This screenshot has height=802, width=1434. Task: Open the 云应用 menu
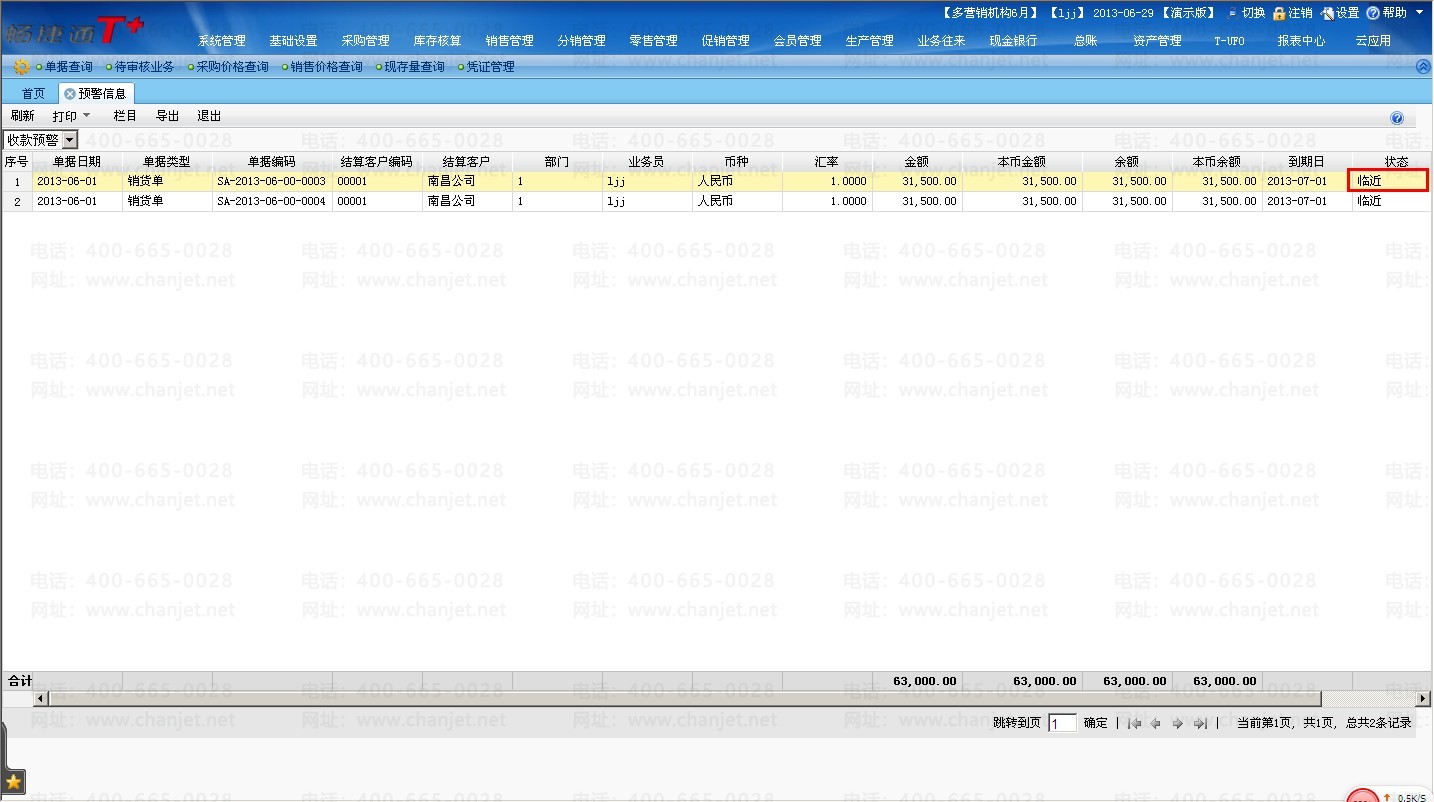click(1373, 41)
